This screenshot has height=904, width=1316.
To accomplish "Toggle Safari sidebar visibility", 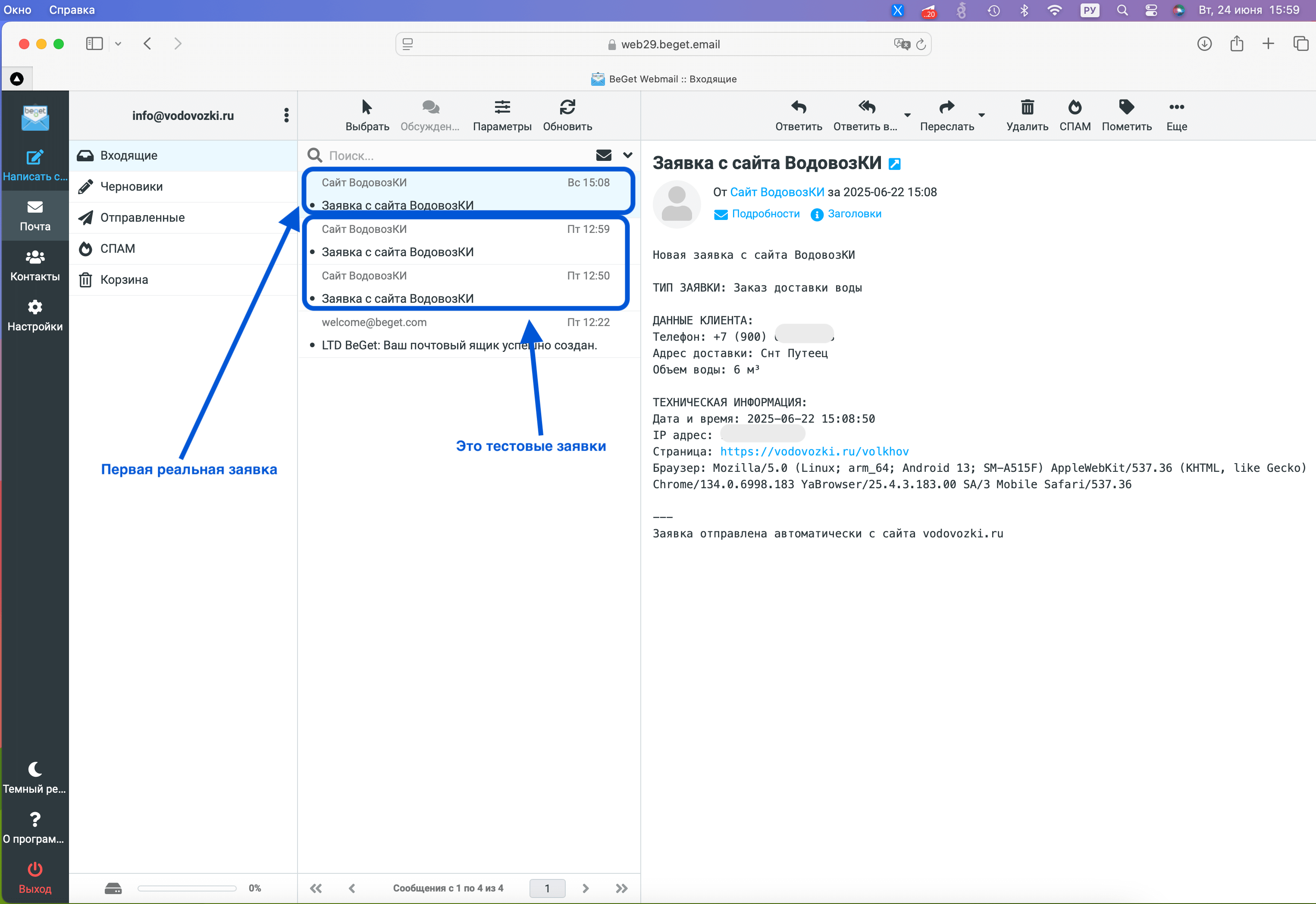I will [94, 44].
